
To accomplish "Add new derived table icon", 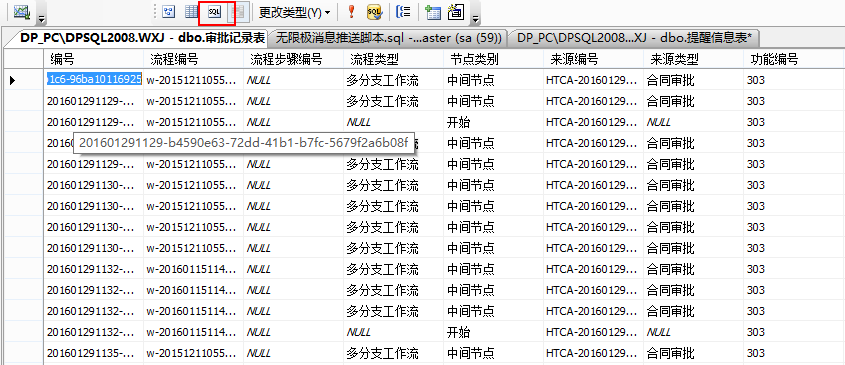I will 456,12.
